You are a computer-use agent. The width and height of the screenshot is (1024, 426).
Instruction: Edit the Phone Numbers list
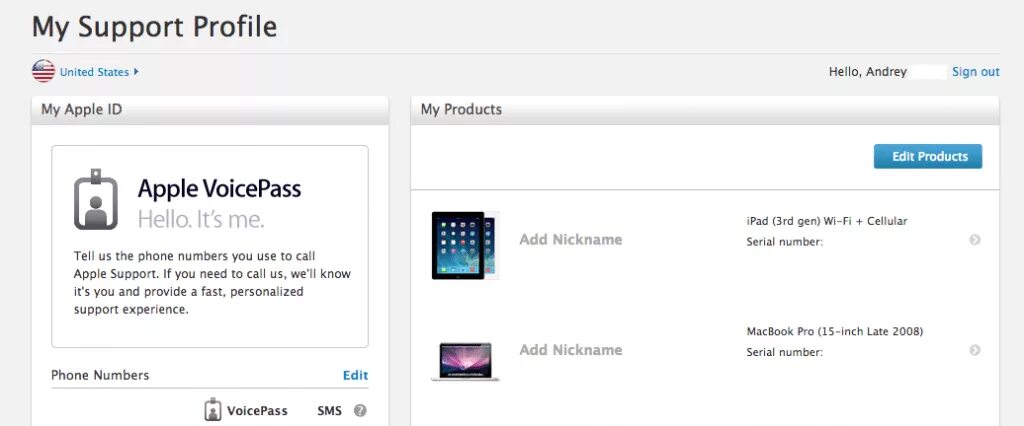pyautogui.click(x=355, y=375)
